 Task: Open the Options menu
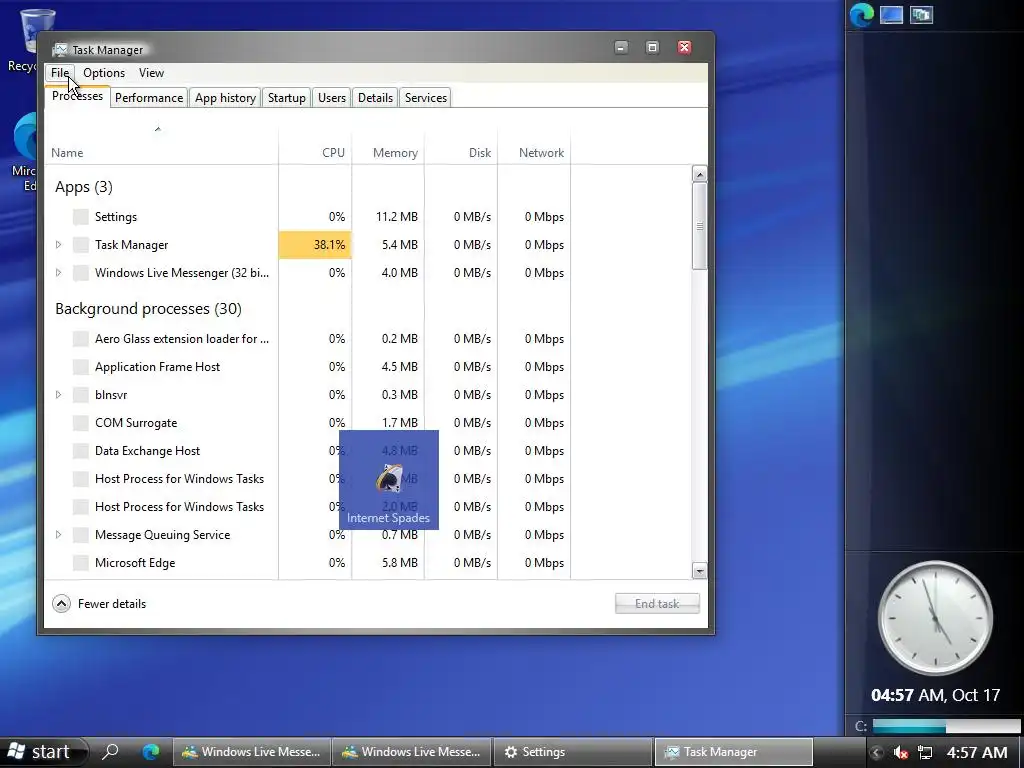point(104,73)
